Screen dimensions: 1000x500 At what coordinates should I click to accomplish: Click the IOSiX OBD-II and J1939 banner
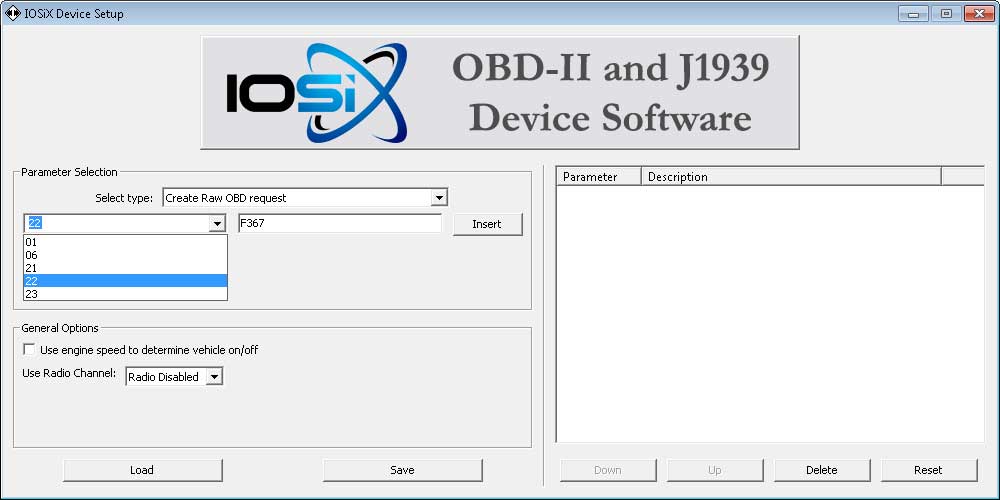pos(499,92)
